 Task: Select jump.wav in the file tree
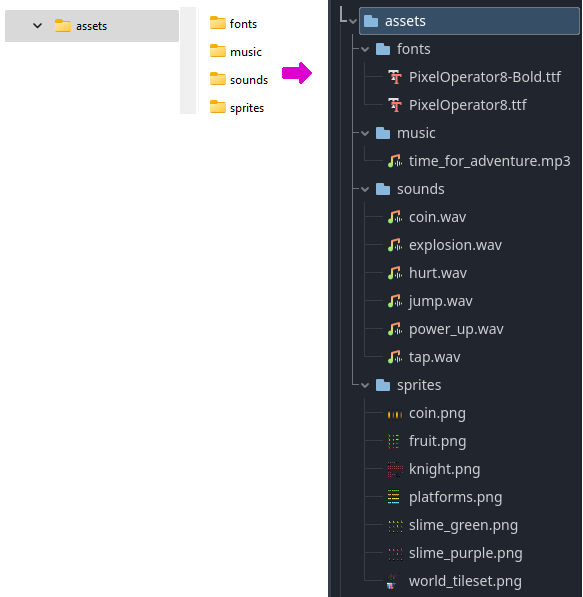441,301
